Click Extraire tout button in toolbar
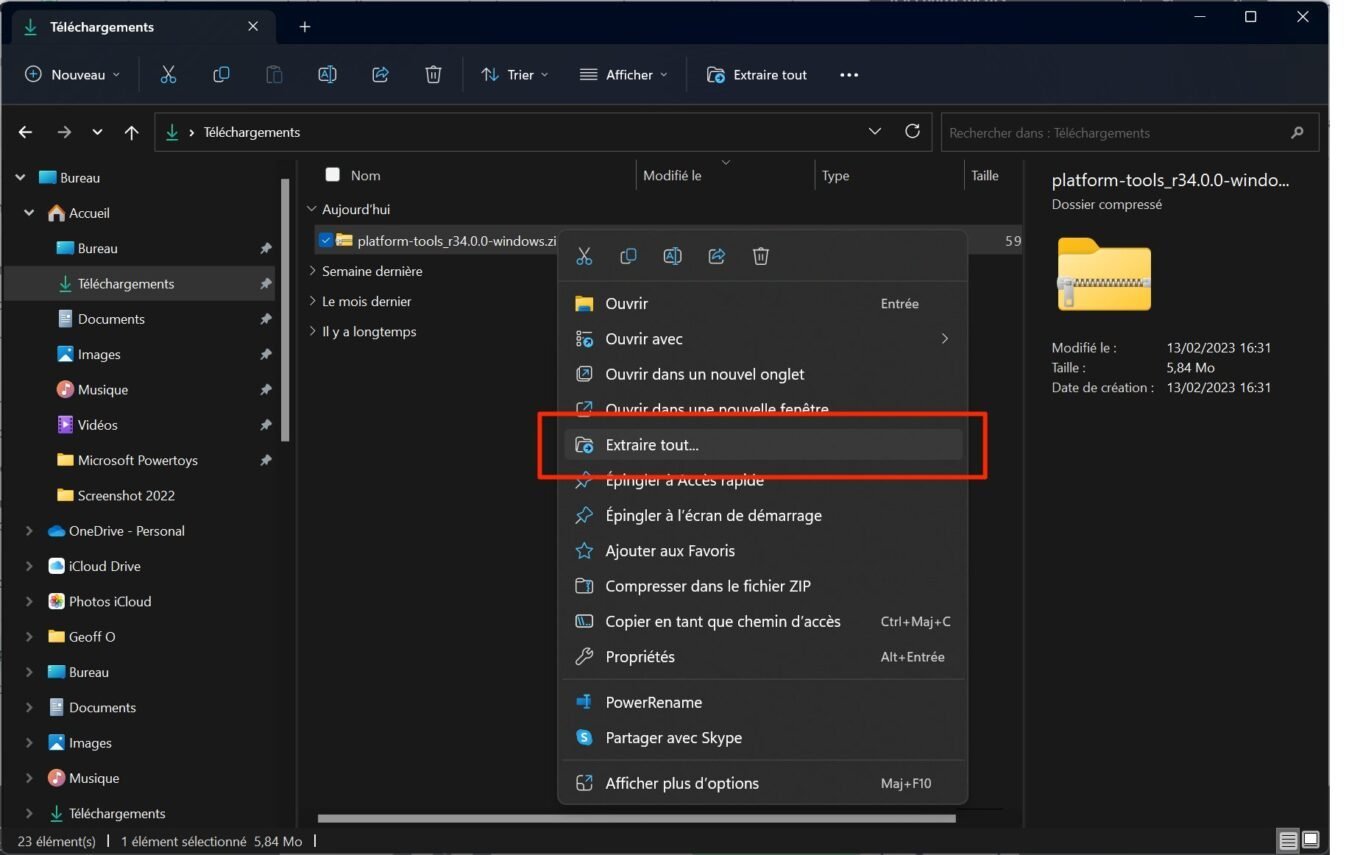Image resolution: width=1360 pixels, height=855 pixels. [x=757, y=75]
